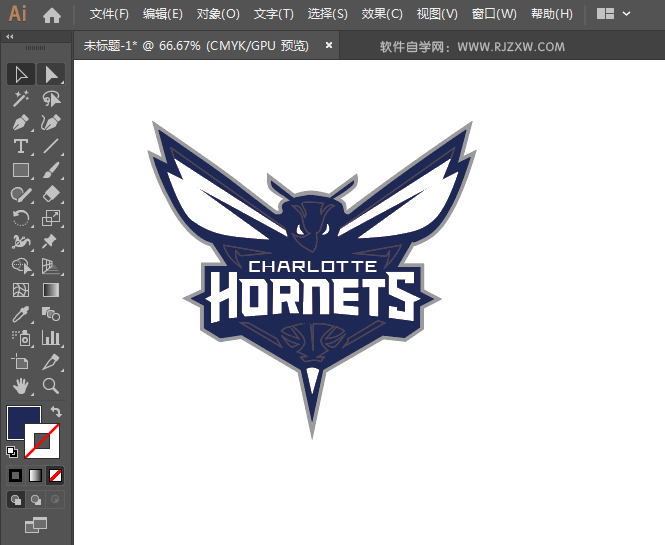
Task: Choose the Blend tool
Action: pyautogui.click(x=51, y=314)
